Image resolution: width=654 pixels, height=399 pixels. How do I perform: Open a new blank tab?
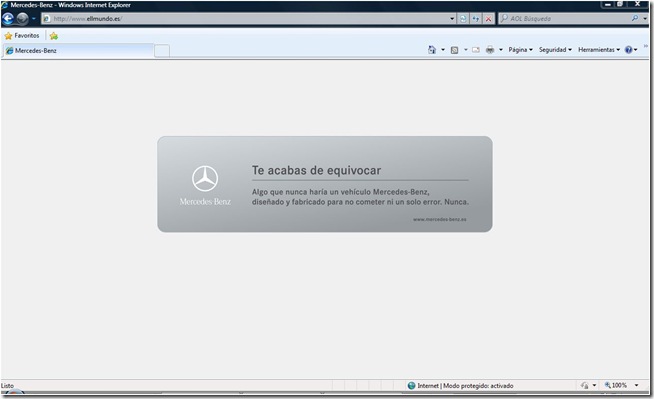pyautogui.click(x=162, y=51)
